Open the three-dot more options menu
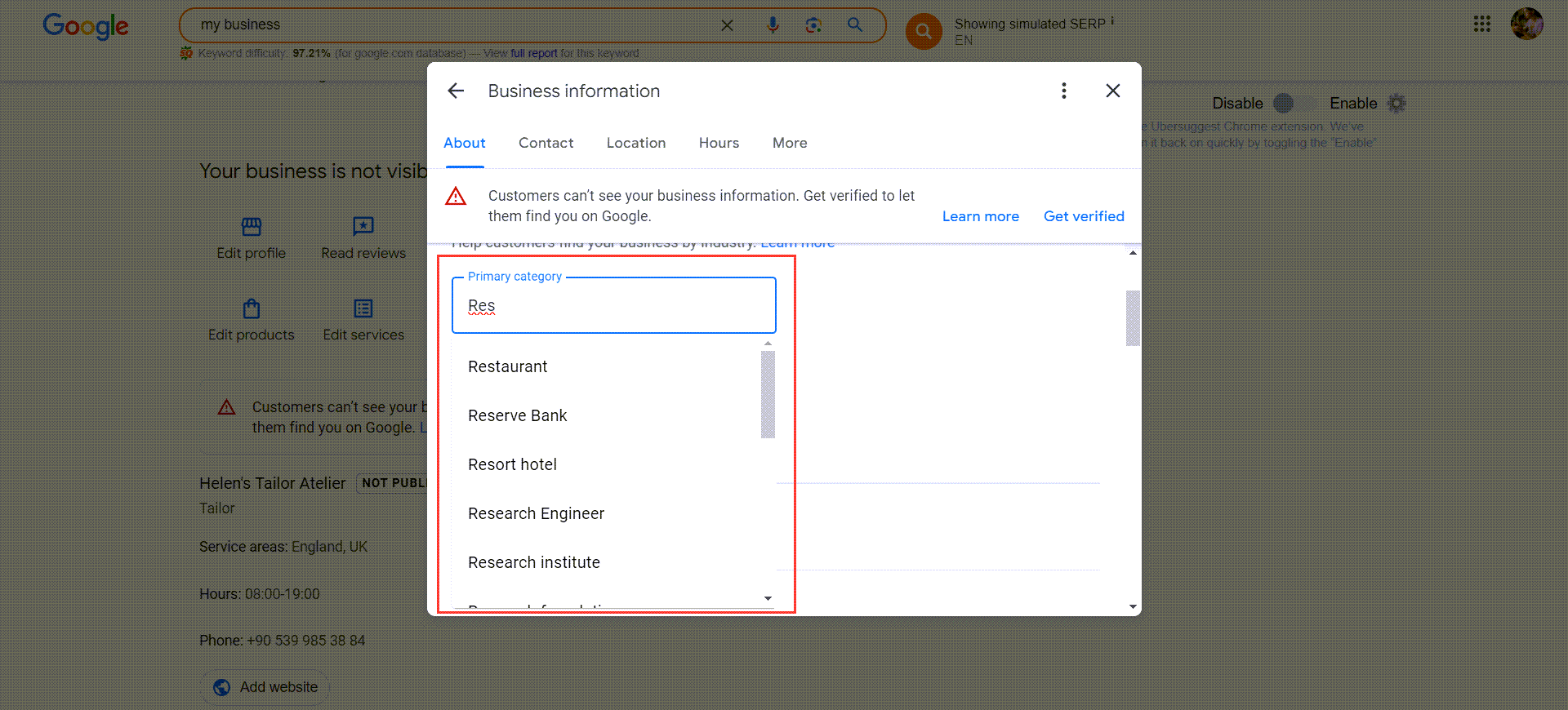 1063,91
